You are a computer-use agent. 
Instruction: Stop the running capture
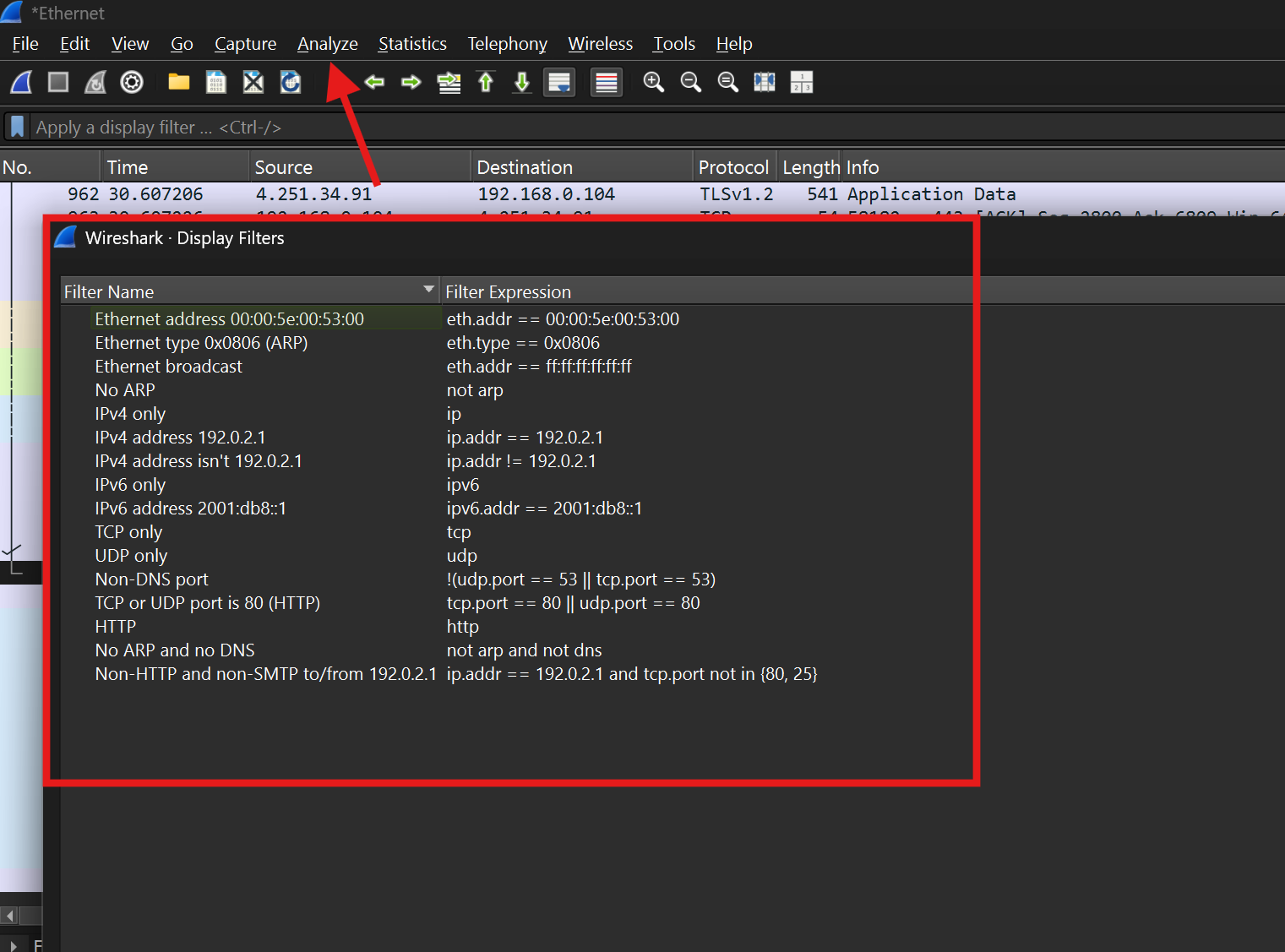58,82
